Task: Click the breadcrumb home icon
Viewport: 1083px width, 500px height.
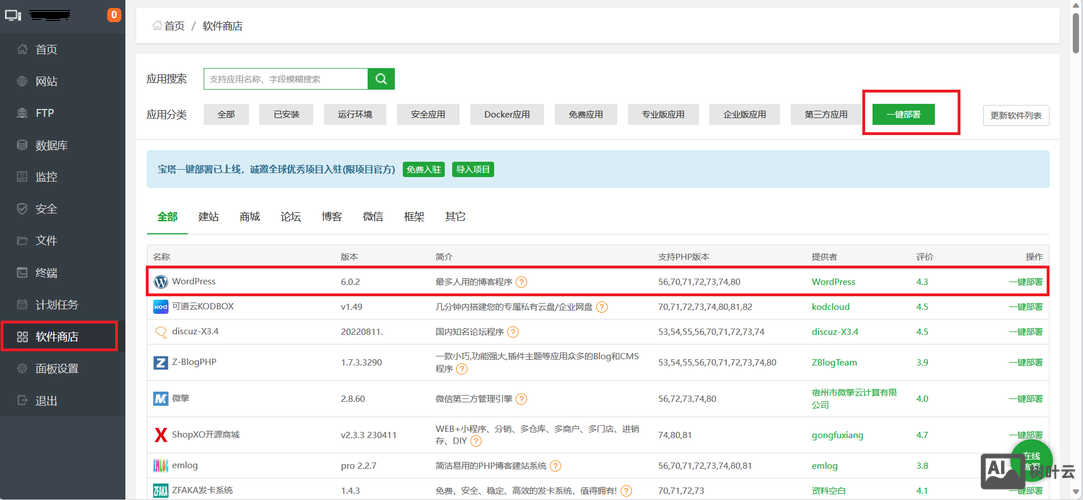Action: click(x=157, y=26)
